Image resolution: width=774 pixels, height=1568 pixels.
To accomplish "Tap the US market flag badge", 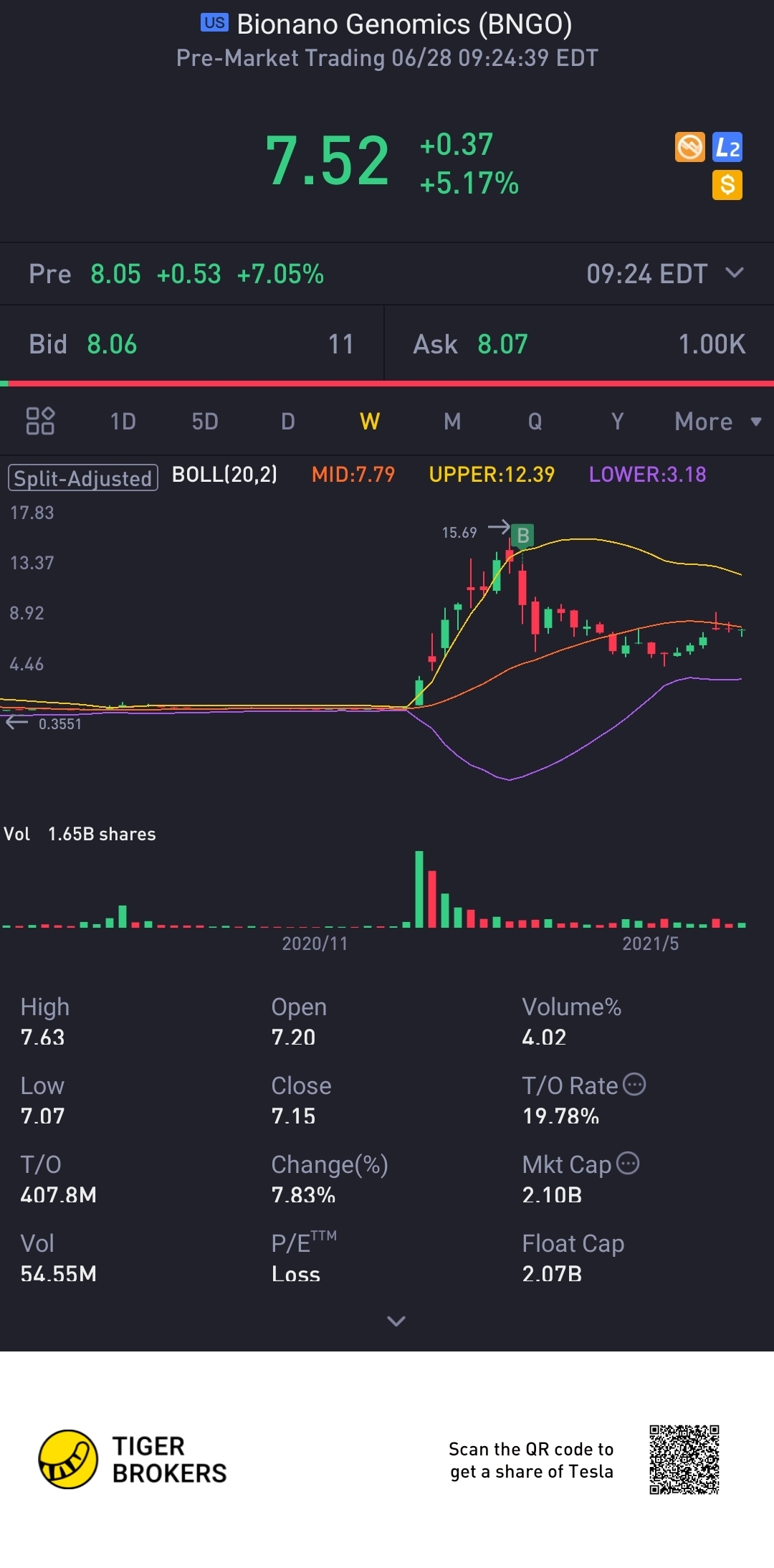I will (214, 23).
